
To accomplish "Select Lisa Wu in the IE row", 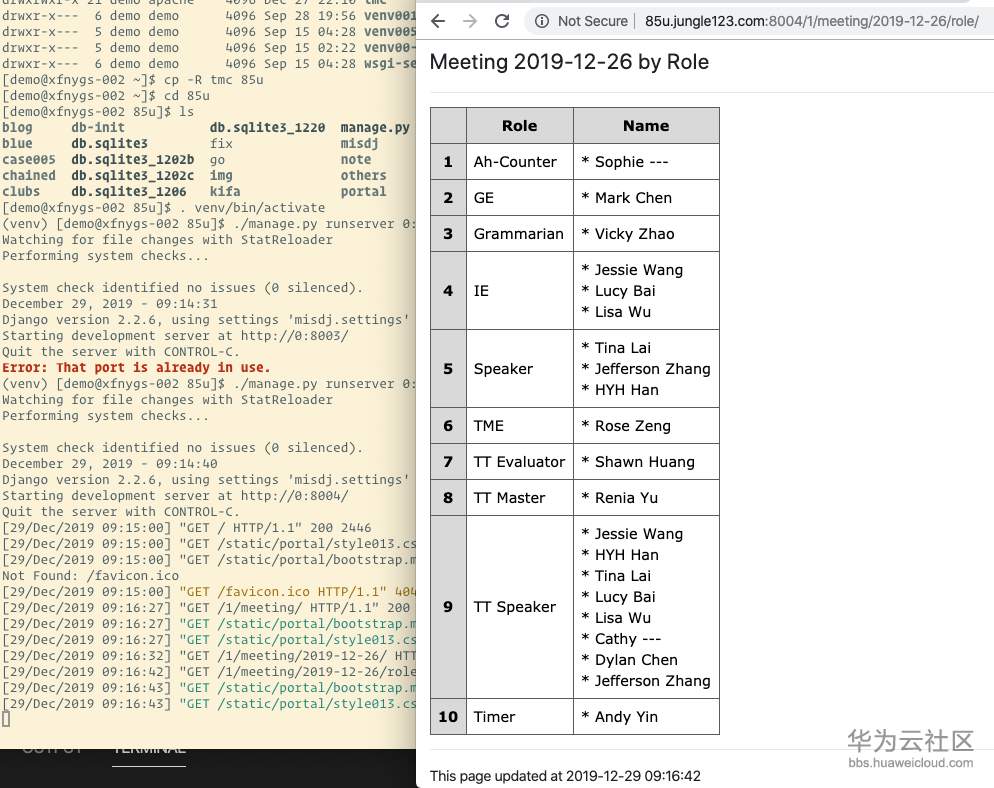I will (623, 312).
